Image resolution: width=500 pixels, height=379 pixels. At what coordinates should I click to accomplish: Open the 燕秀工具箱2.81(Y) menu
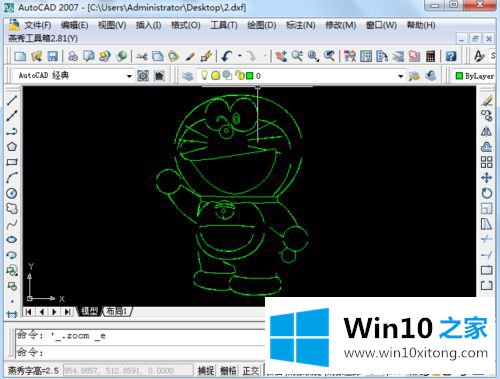[43, 38]
